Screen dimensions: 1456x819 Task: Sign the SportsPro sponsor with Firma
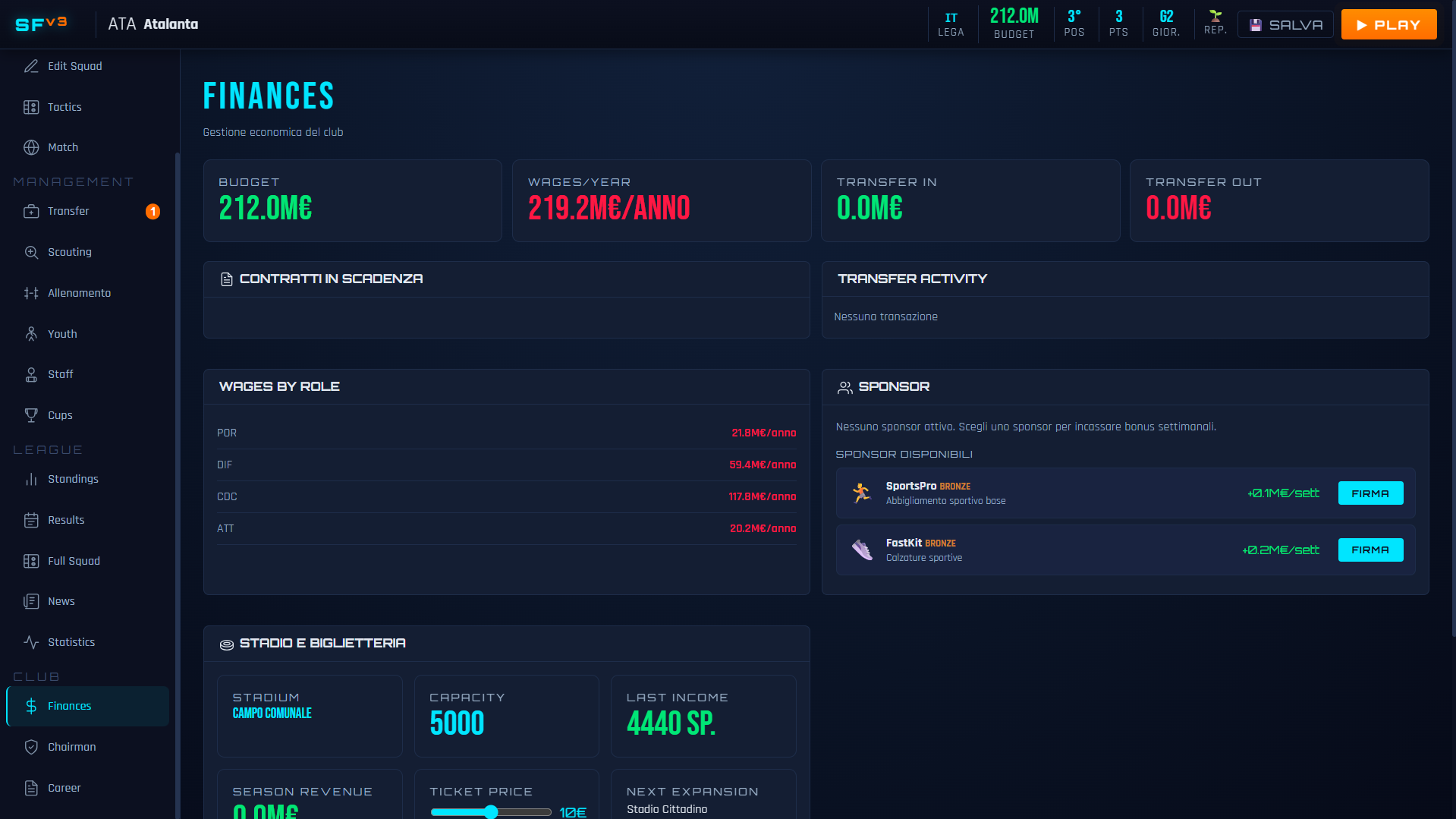[x=1370, y=493]
